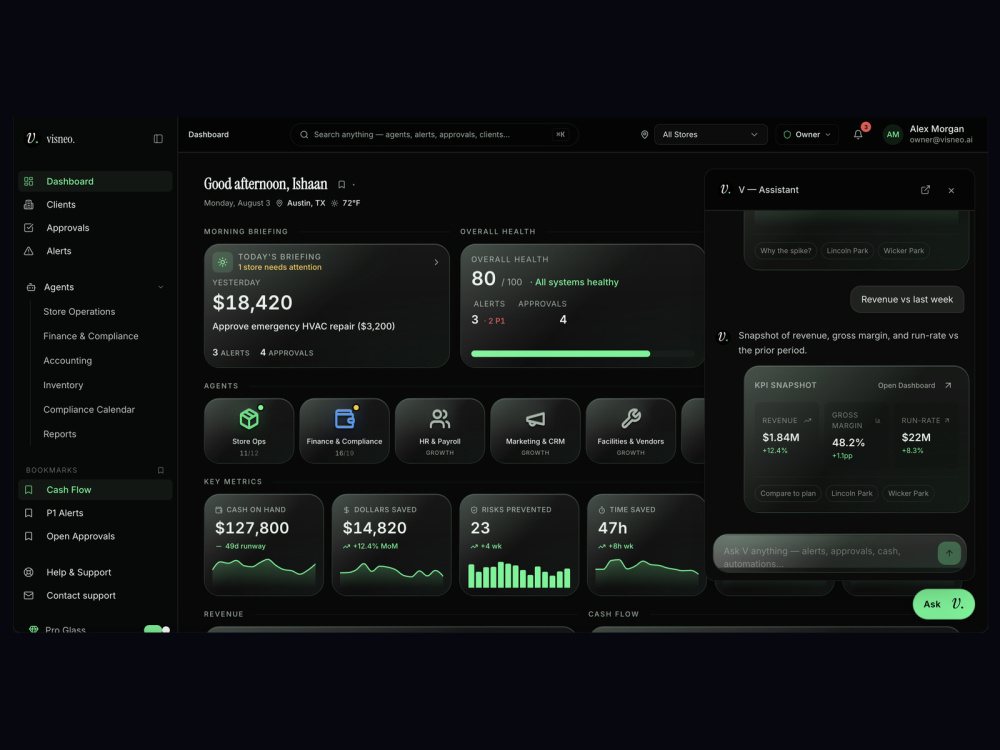The height and width of the screenshot is (750, 1000).
Task: Open the All Stores dropdown
Action: coord(710,135)
